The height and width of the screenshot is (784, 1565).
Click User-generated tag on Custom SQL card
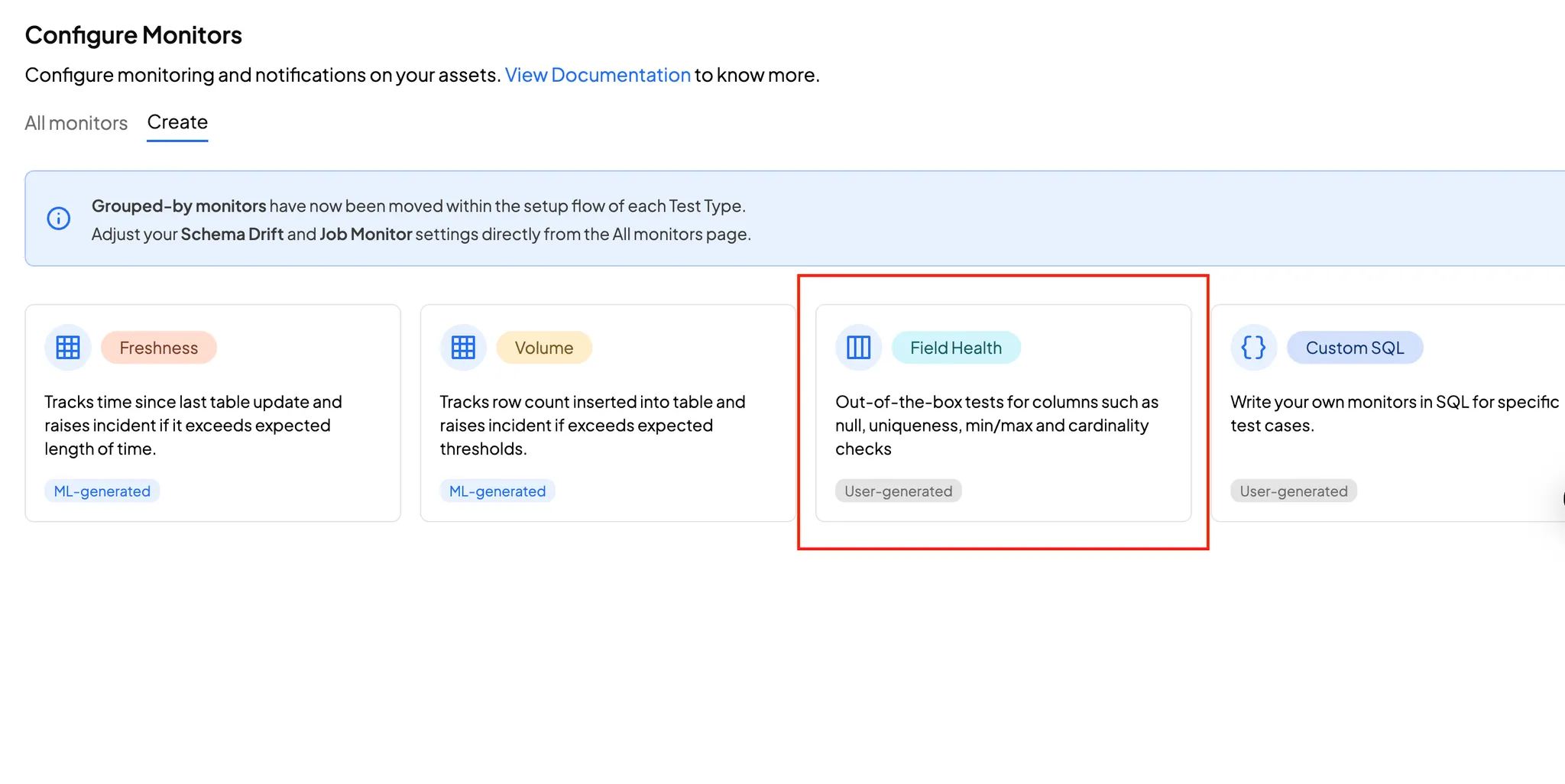click(x=1293, y=491)
